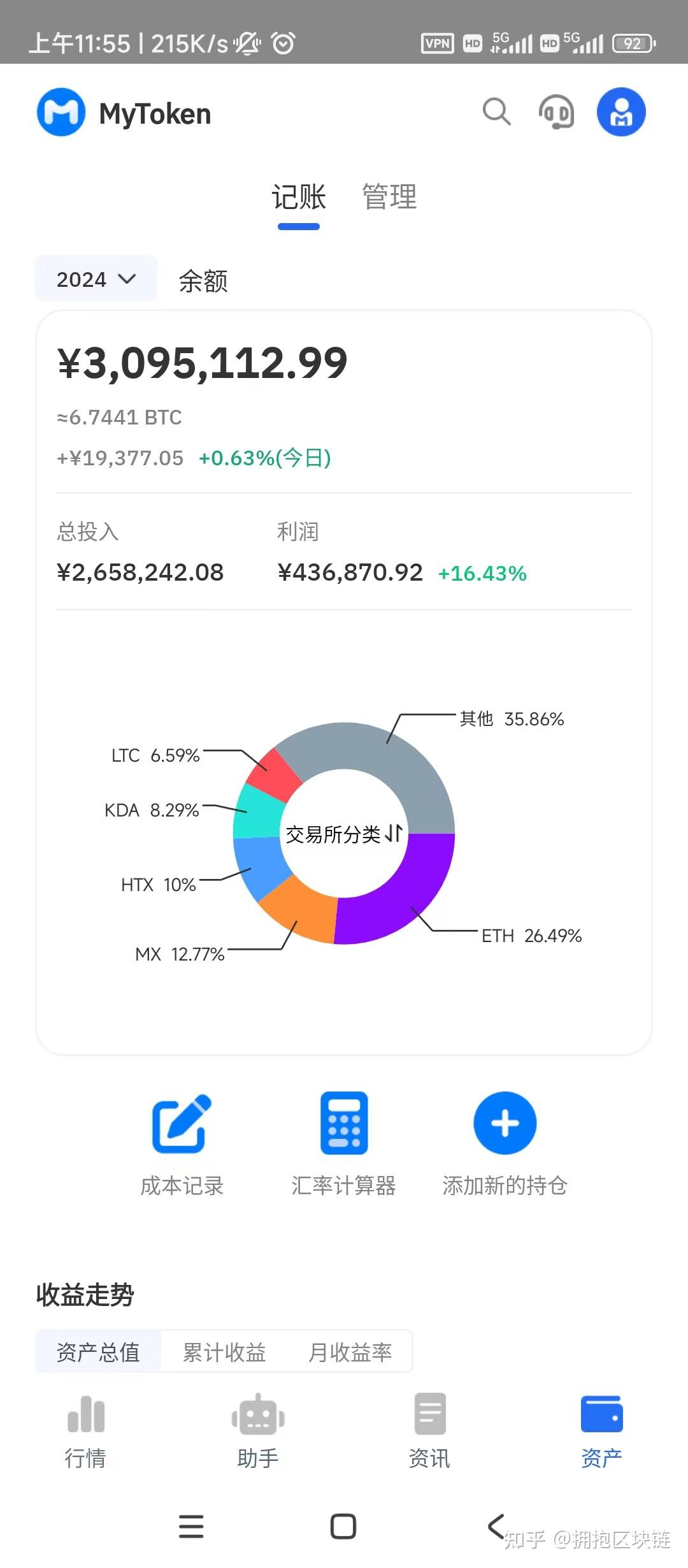688x1568 pixels.
Task: Tap the 成本记录 label
Action: coord(182,1186)
